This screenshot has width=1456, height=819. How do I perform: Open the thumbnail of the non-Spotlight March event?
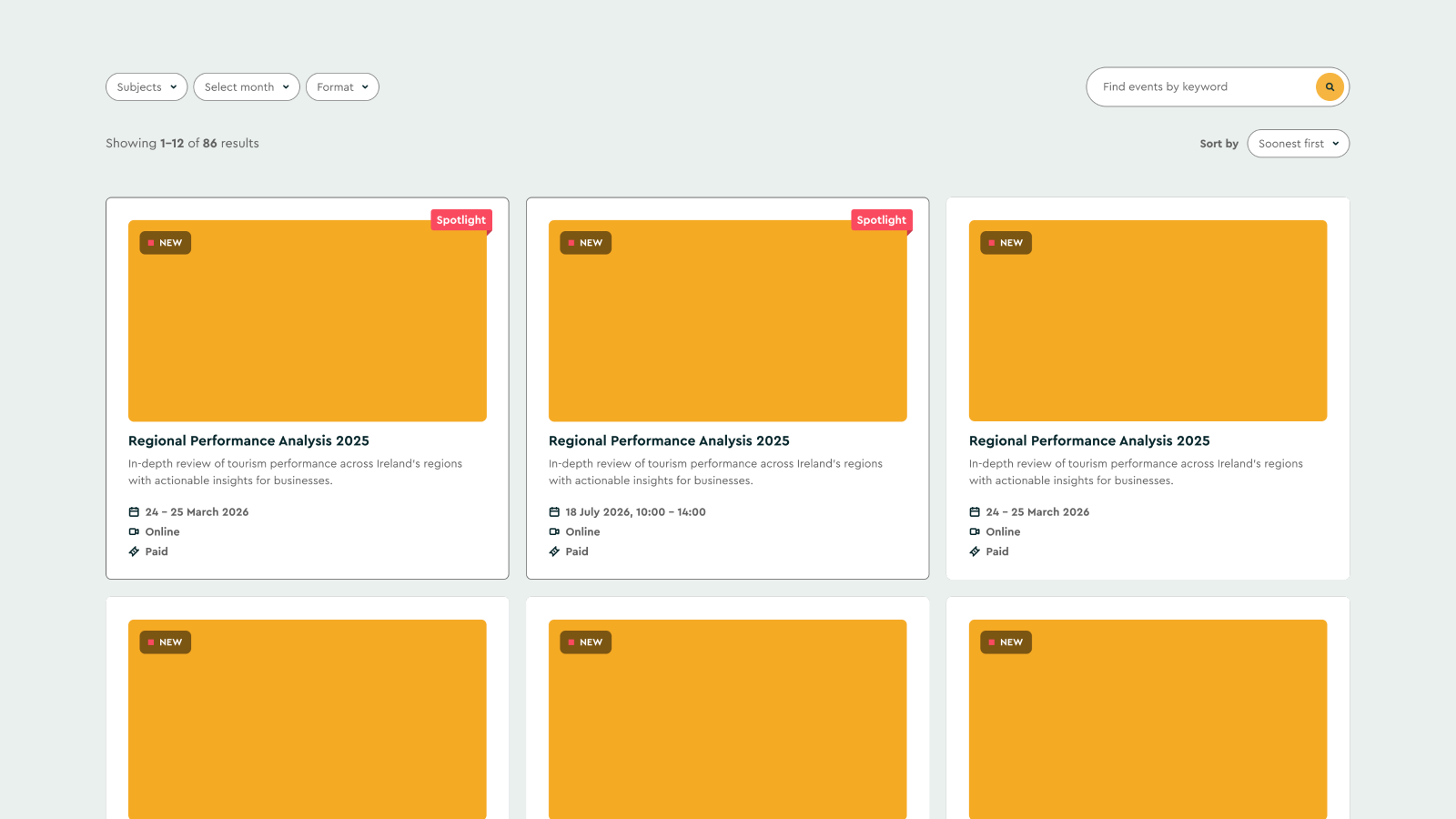(1148, 320)
